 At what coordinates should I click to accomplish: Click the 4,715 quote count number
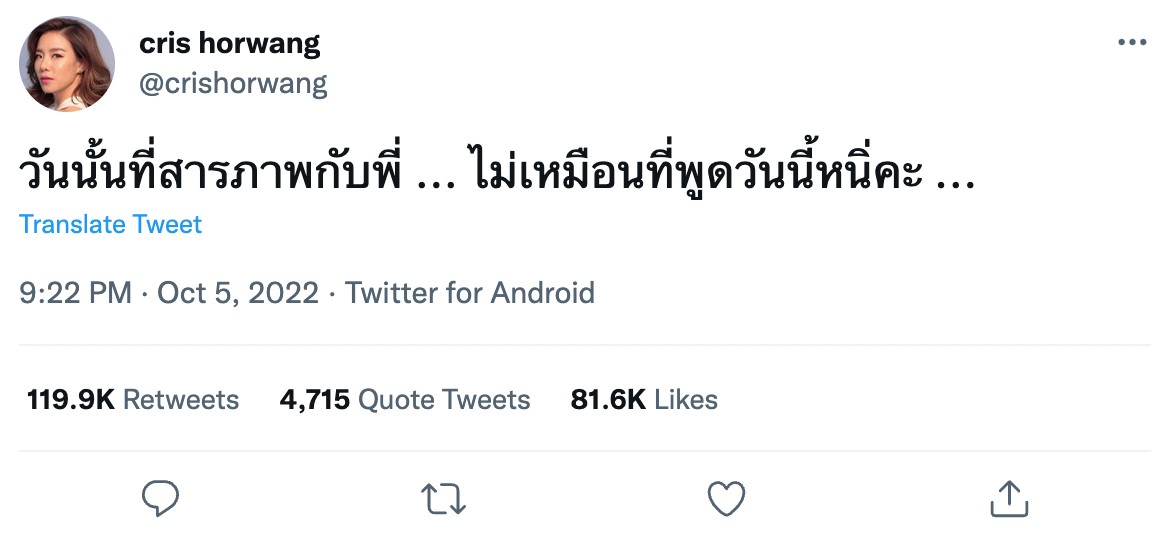point(314,400)
